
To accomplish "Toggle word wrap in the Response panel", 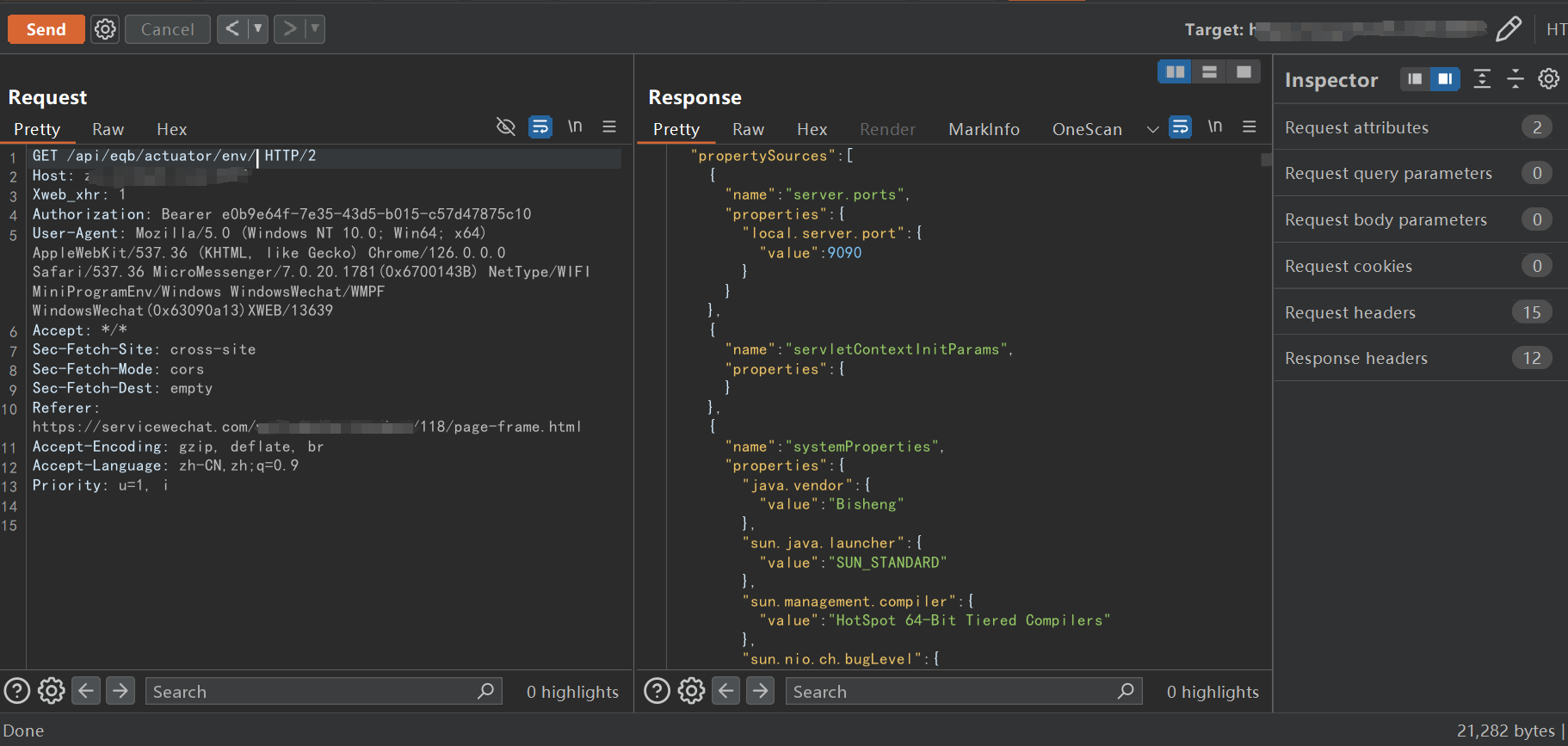I will point(1181,127).
